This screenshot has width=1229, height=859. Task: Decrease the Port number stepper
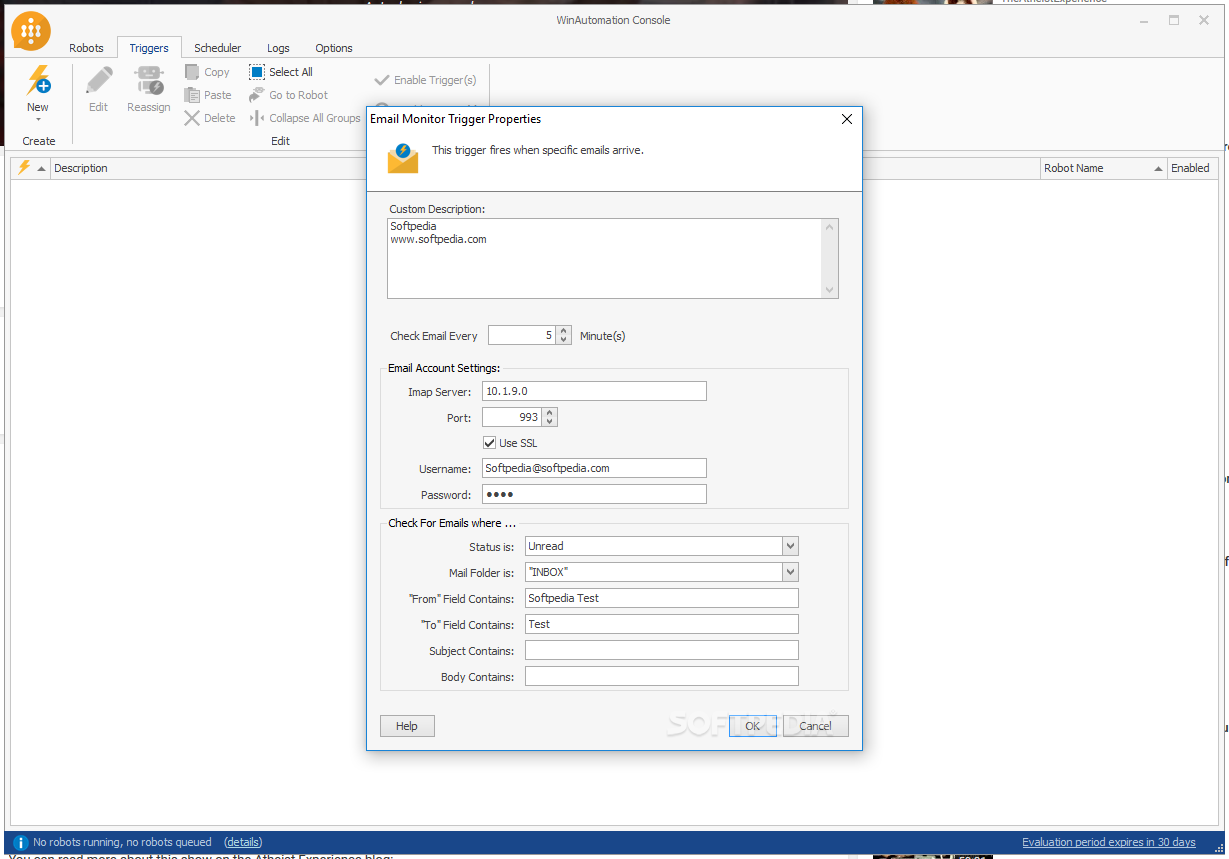click(x=549, y=422)
